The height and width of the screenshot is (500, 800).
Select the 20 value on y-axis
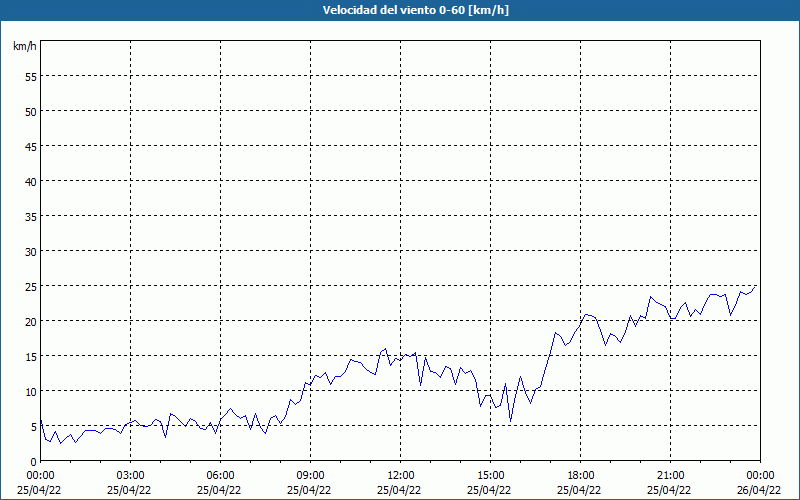[x=31, y=321]
